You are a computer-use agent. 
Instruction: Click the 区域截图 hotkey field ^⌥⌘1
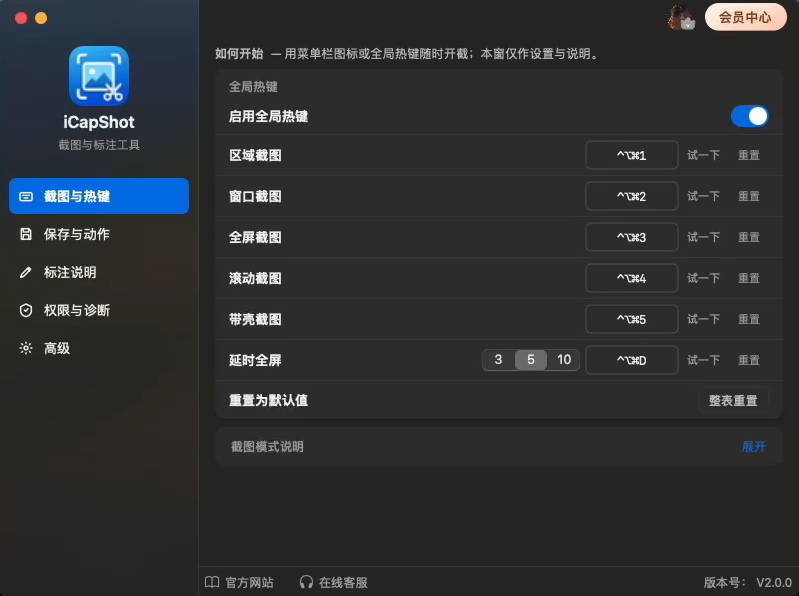click(632, 155)
